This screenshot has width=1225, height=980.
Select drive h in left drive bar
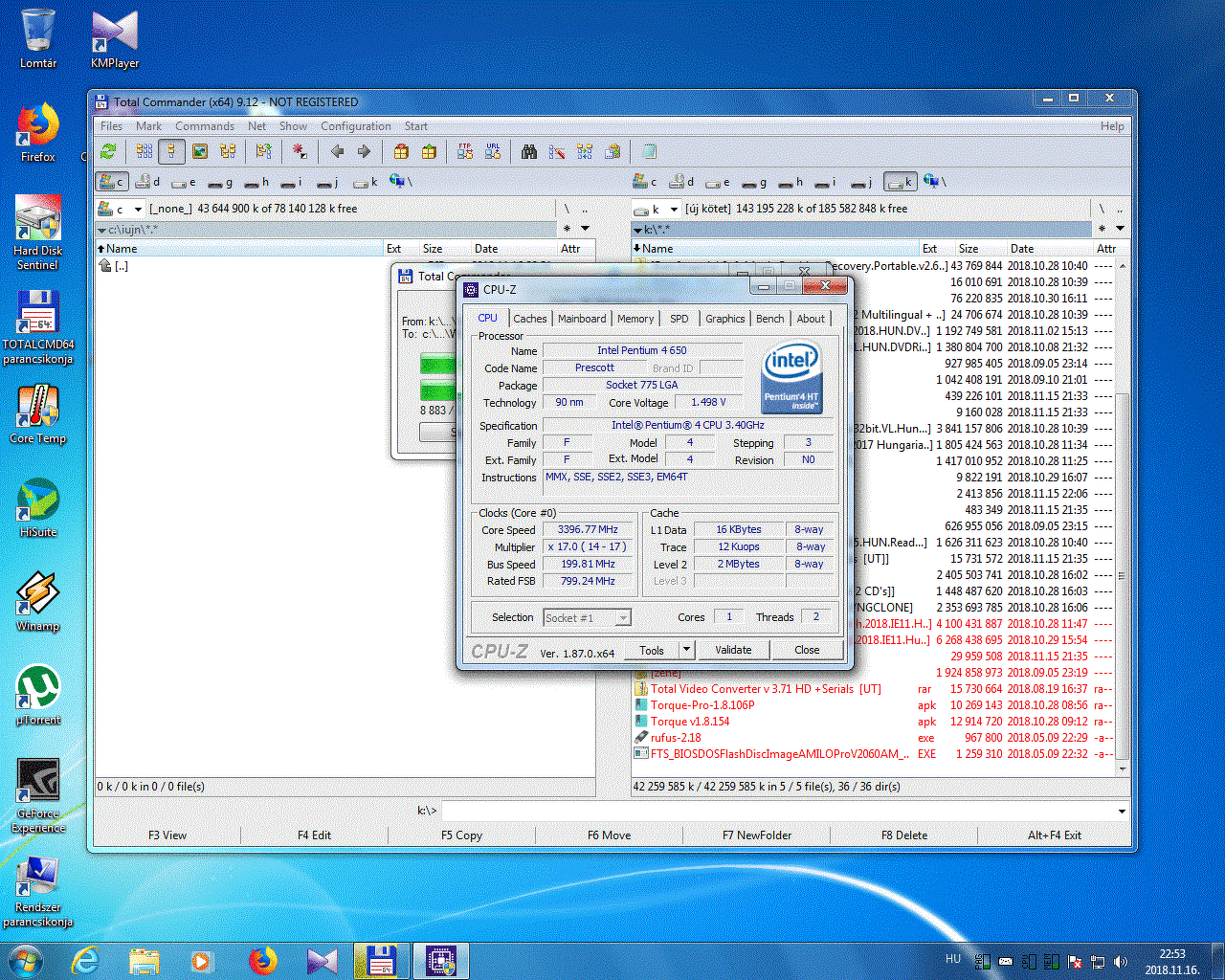pyautogui.click(x=256, y=181)
